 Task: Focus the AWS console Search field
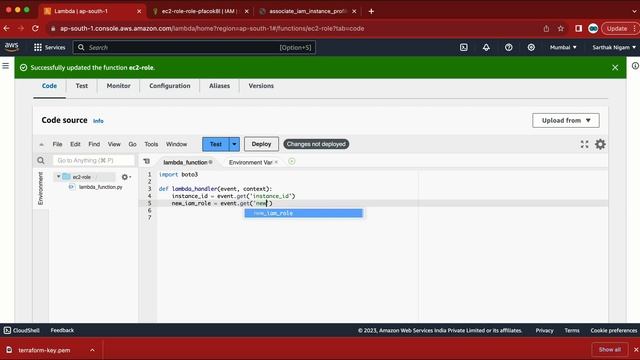click(x=194, y=47)
